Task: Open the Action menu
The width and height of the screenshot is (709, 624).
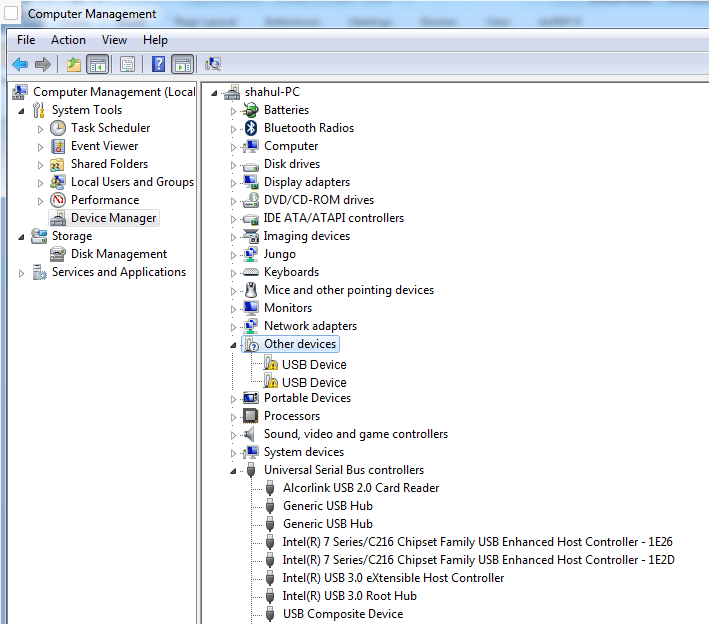Action: click(68, 40)
